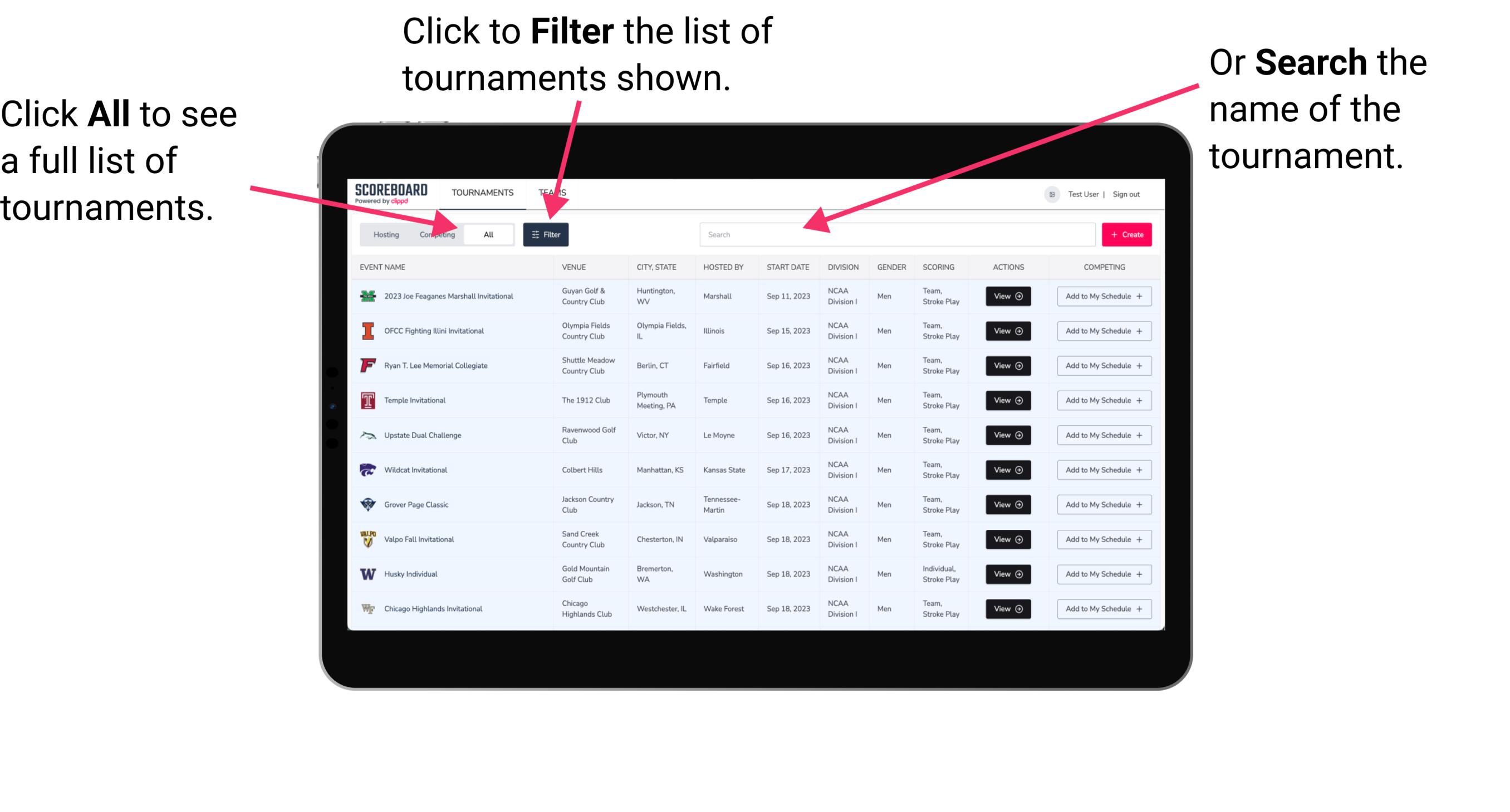Click the Valparaiso team logo icon
This screenshot has height=812, width=1510.
pos(369,539)
